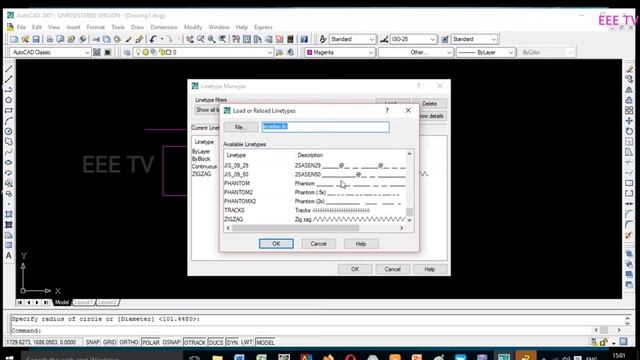The width and height of the screenshot is (640, 360).
Task: Open the File menu
Action: [21, 27]
